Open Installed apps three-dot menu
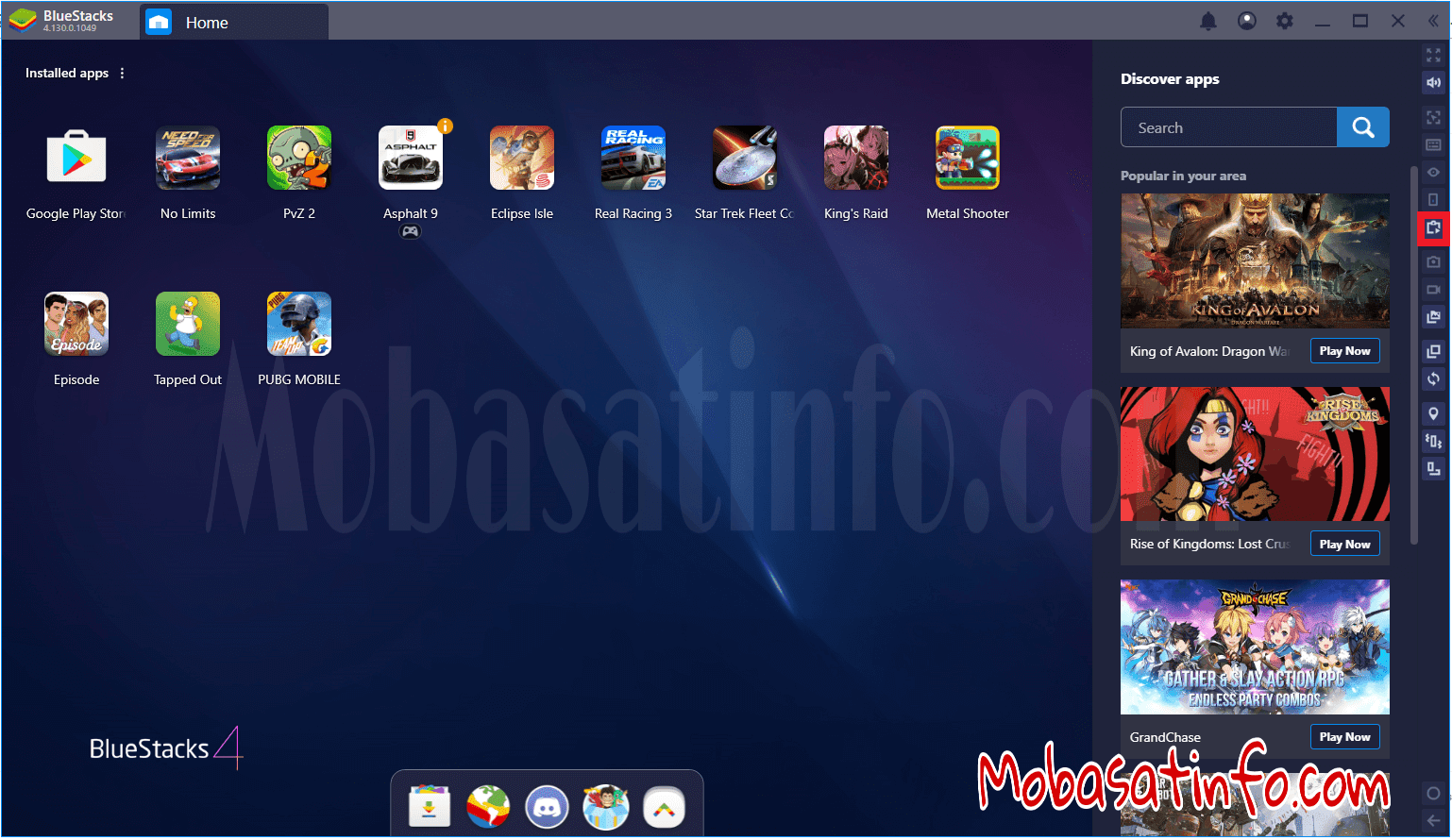Screen dimensions: 1452x840 (x=122, y=74)
